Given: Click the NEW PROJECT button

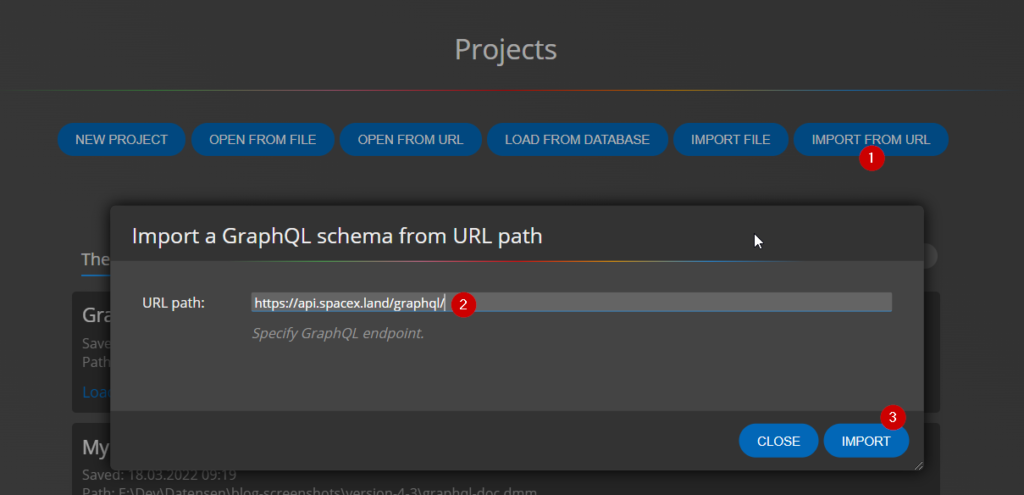Looking at the screenshot, I should (121, 140).
